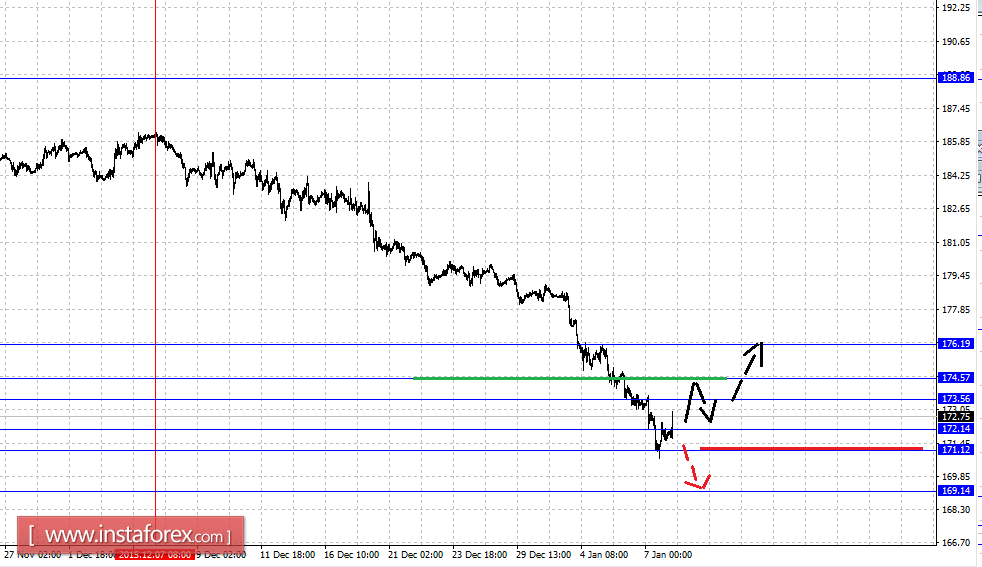The height and width of the screenshot is (567, 982).
Task: Click the 4 Jan 08:00 time label
Action: [x=604, y=555]
